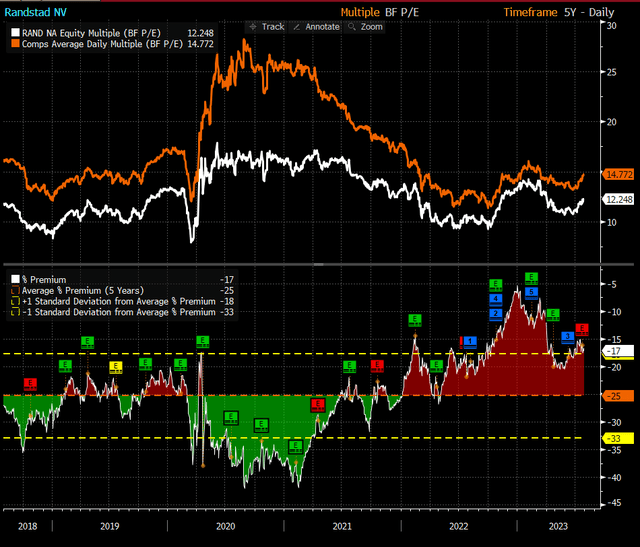The width and height of the screenshot is (640, 547).
Task: Click the orange 14.772 value label
Action: 616,174
